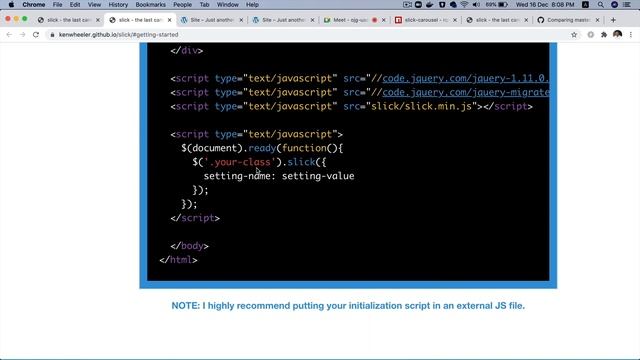Open battery status 69% menu
The width and height of the screenshot is (640, 360).
(x=497, y=4)
